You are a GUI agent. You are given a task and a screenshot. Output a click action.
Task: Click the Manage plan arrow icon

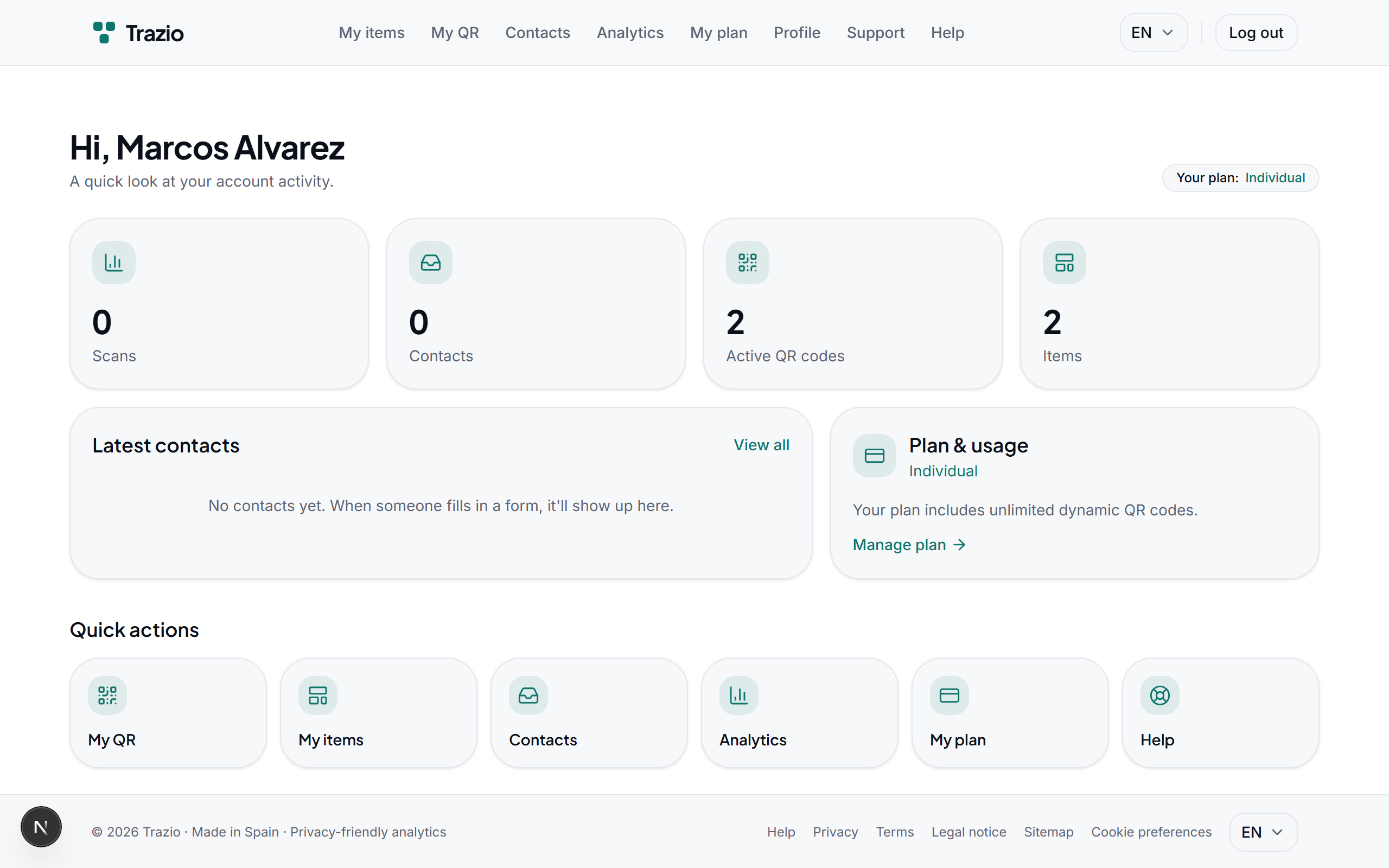point(960,545)
